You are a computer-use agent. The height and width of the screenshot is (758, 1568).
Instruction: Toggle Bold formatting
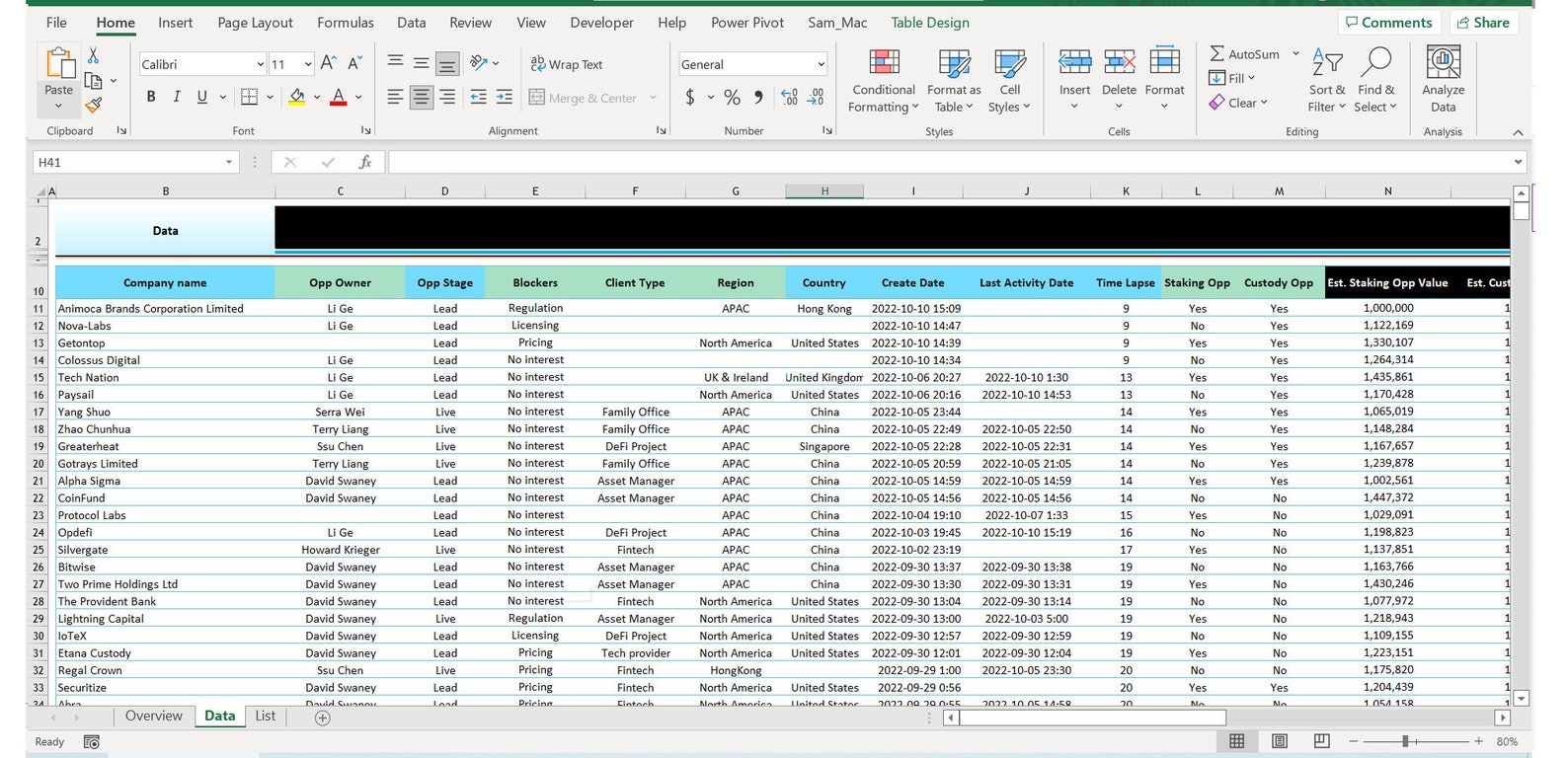pyautogui.click(x=151, y=97)
